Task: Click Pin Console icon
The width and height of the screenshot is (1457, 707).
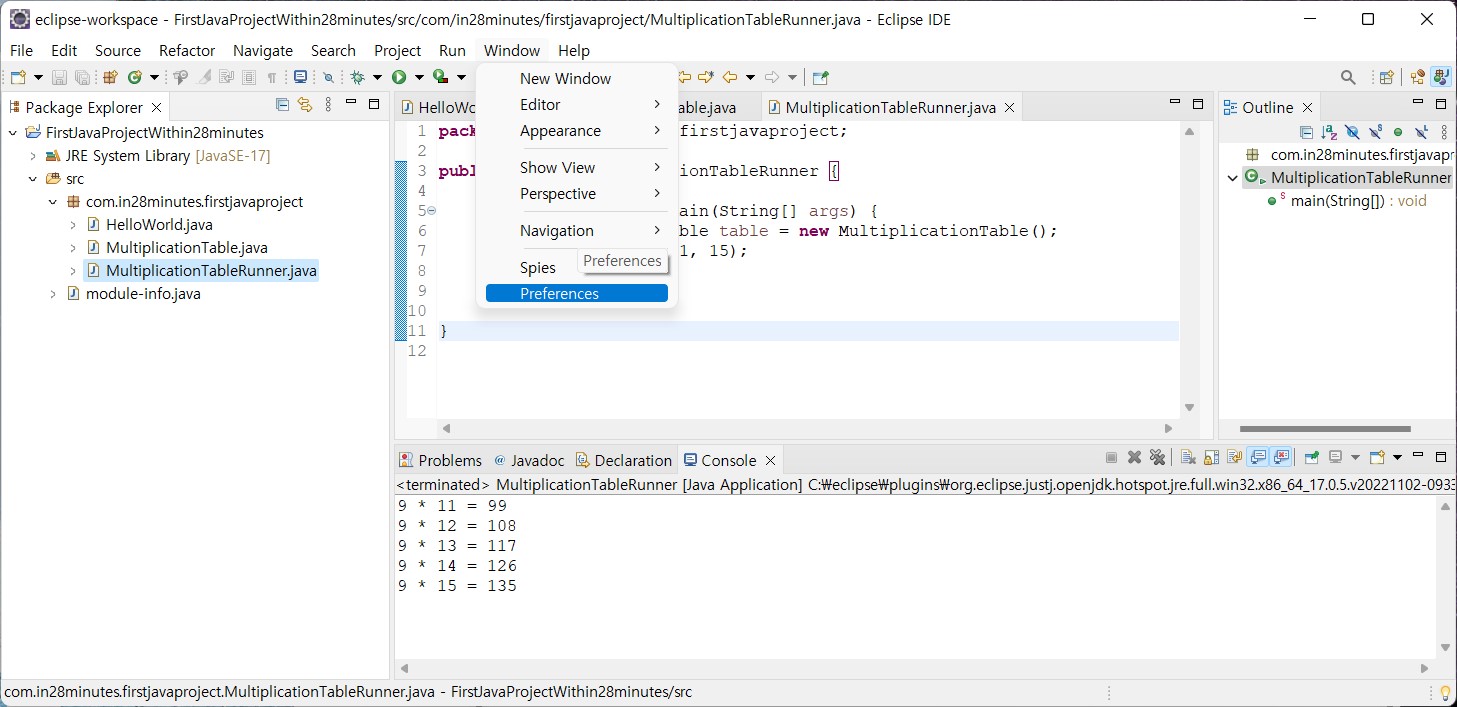Action: pos(1312,458)
